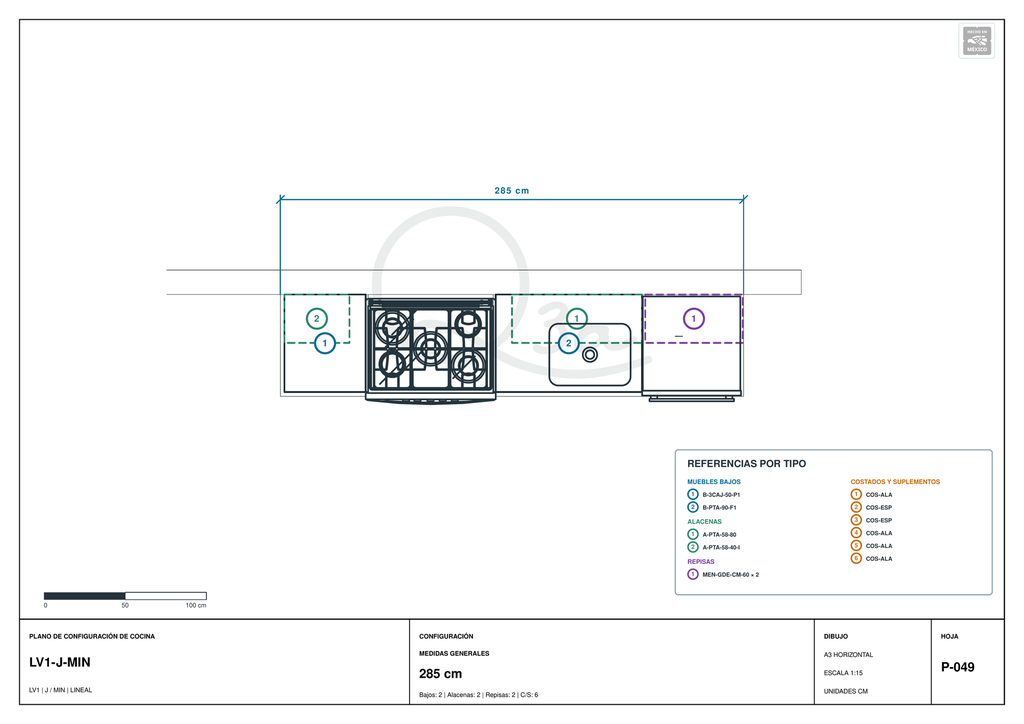This screenshot has width=1024, height=724.
Task: Click PLANO DE CONFIGURACIÓN DE COCINA title
Action: tap(92, 636)
